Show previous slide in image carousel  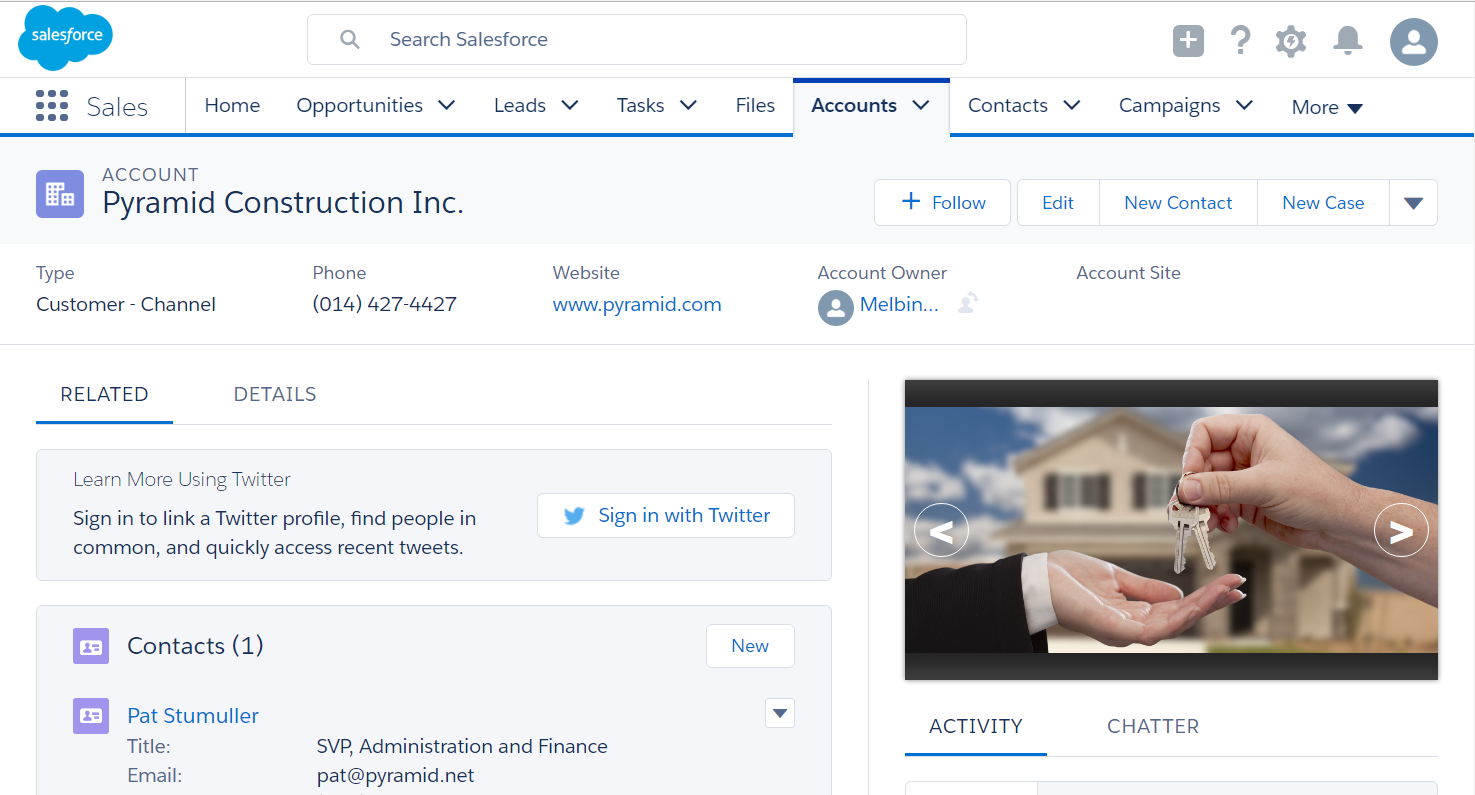pos(941,530)
